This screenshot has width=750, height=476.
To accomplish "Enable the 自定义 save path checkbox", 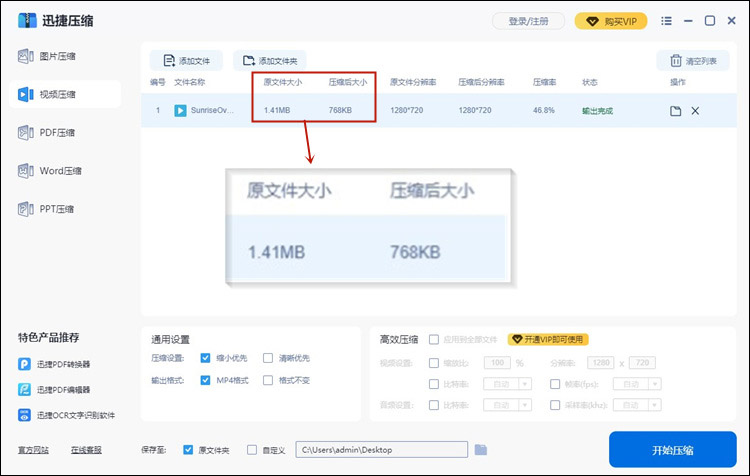I will point(252,450).
